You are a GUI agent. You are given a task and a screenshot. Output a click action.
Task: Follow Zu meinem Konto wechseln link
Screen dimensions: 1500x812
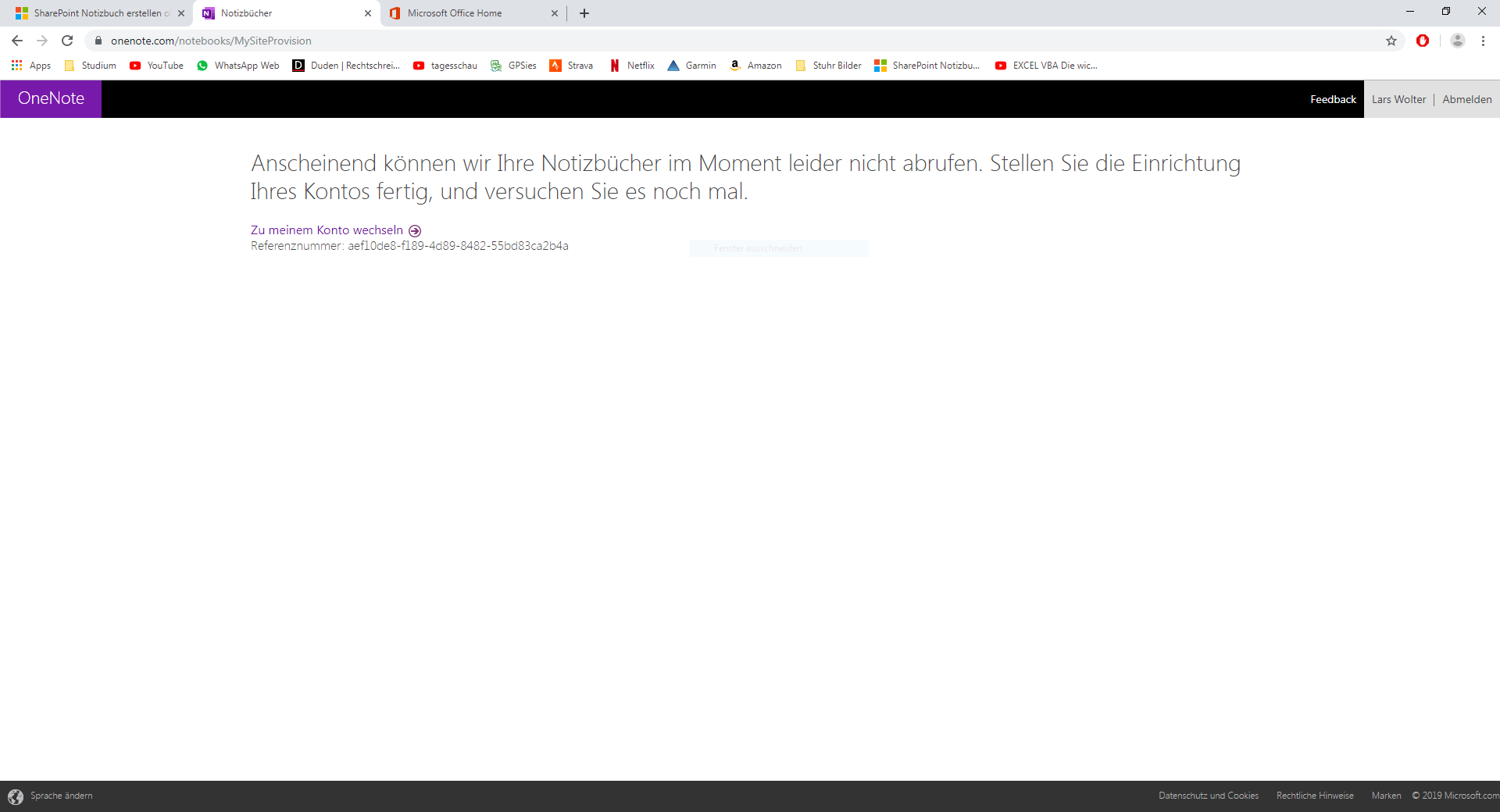click(336, 230)
